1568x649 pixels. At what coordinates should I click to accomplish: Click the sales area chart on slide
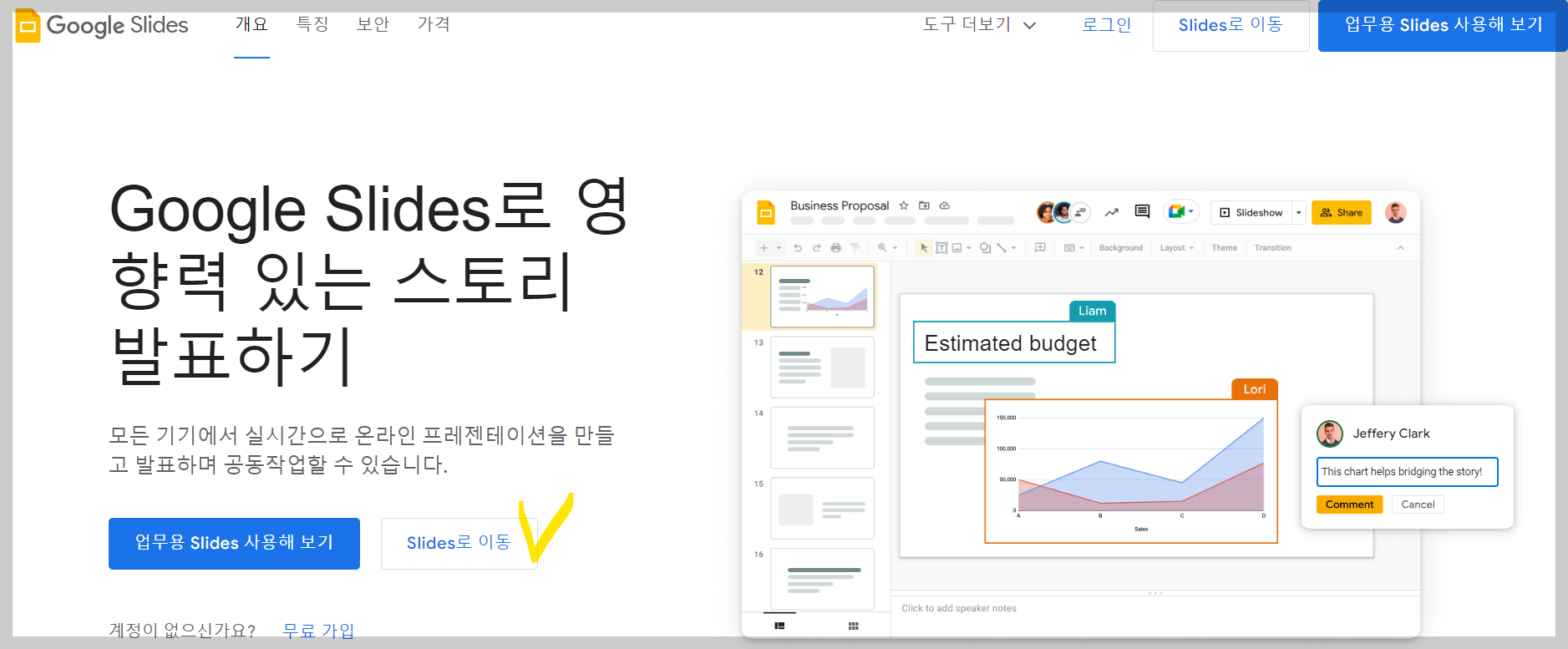(1131, 472)
